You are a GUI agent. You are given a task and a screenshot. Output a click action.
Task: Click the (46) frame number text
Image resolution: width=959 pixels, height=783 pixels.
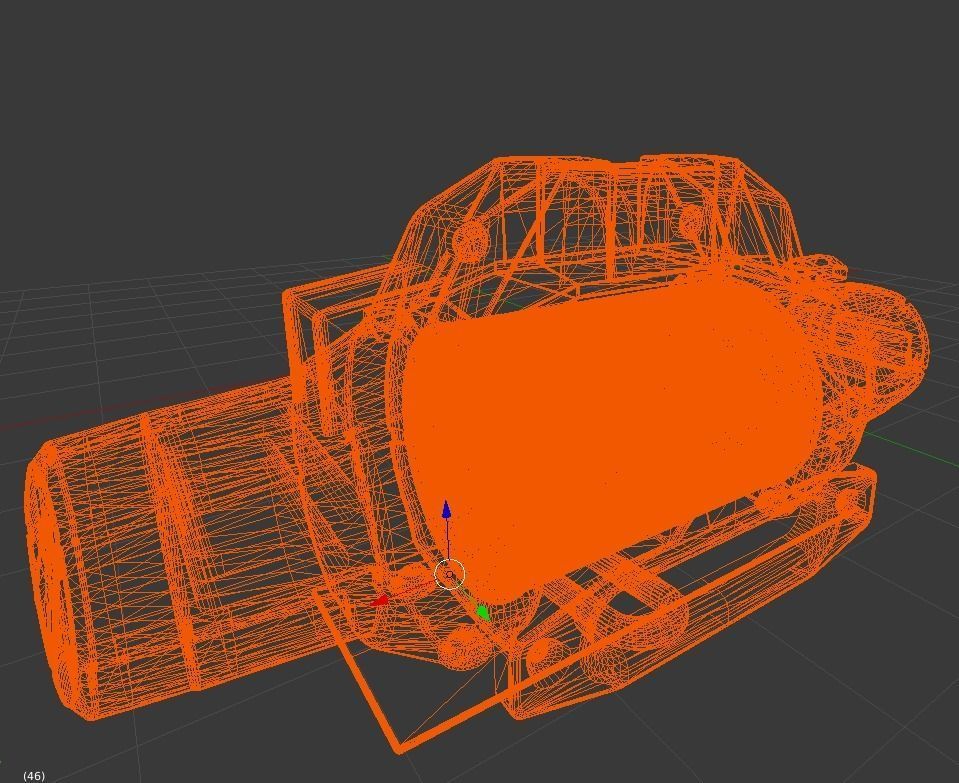coord(34,776)
